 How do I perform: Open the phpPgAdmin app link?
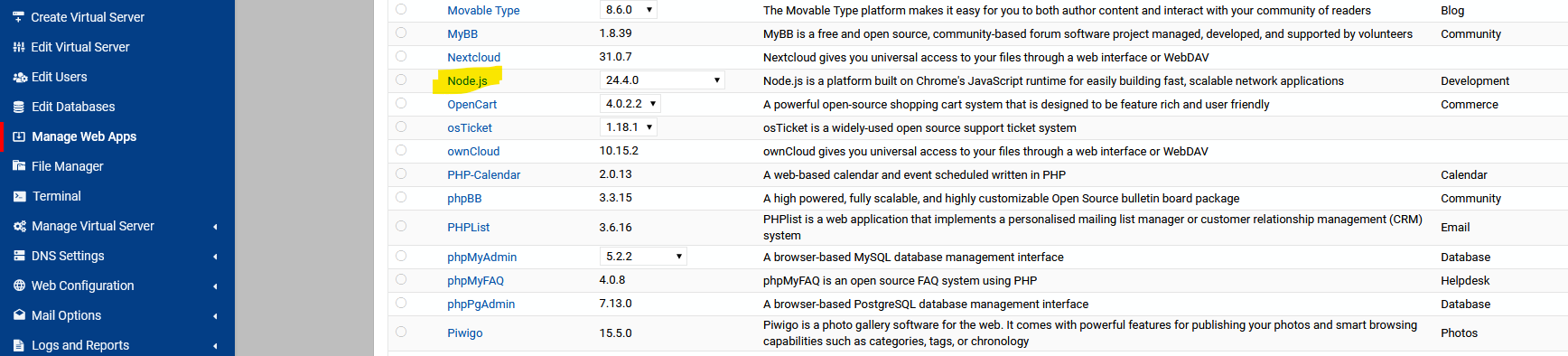coord(481,304)
